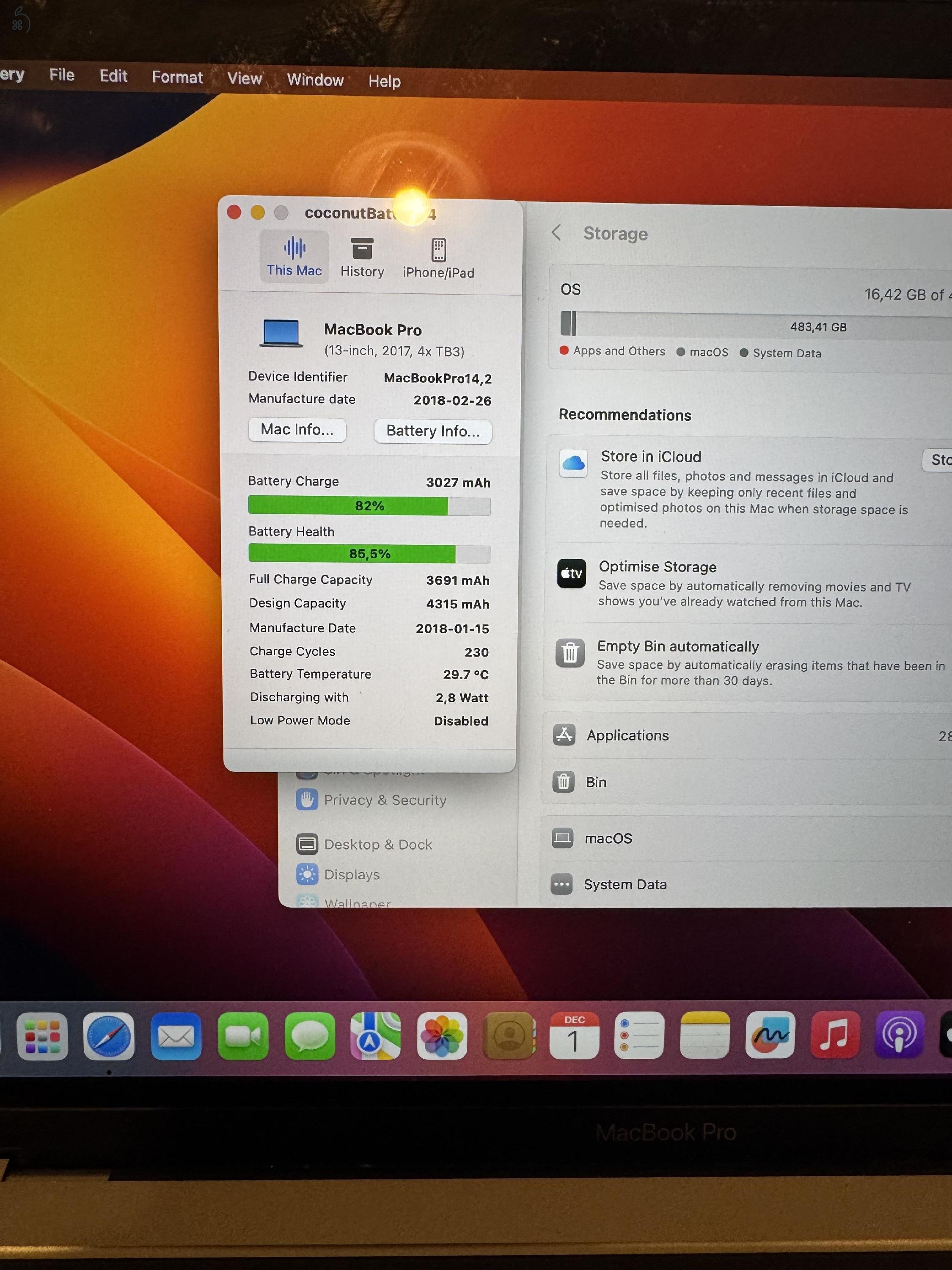Image resolution: width=952 pixels, height=1270 pixels.
Task: Open Contacts from the Dock
Action: point(509,1035)
